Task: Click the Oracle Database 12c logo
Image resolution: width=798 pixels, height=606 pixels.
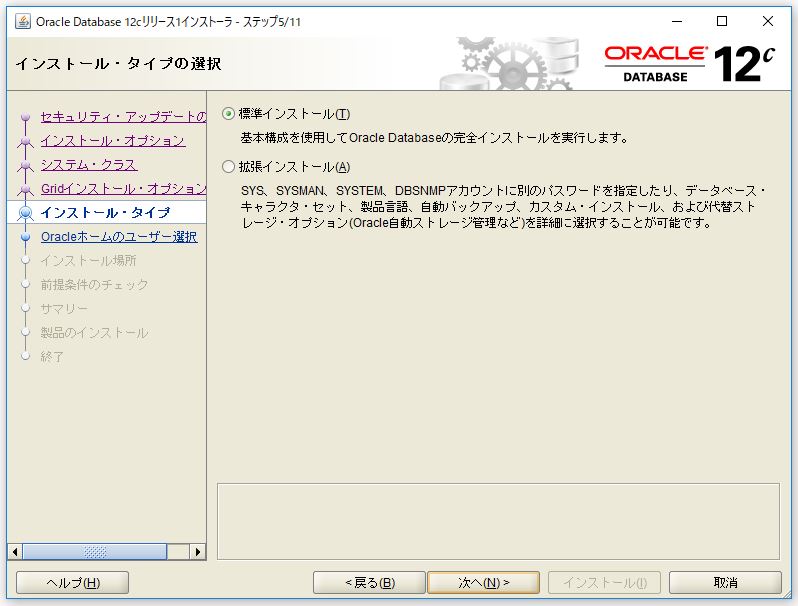Action: (x=689, y=64)
